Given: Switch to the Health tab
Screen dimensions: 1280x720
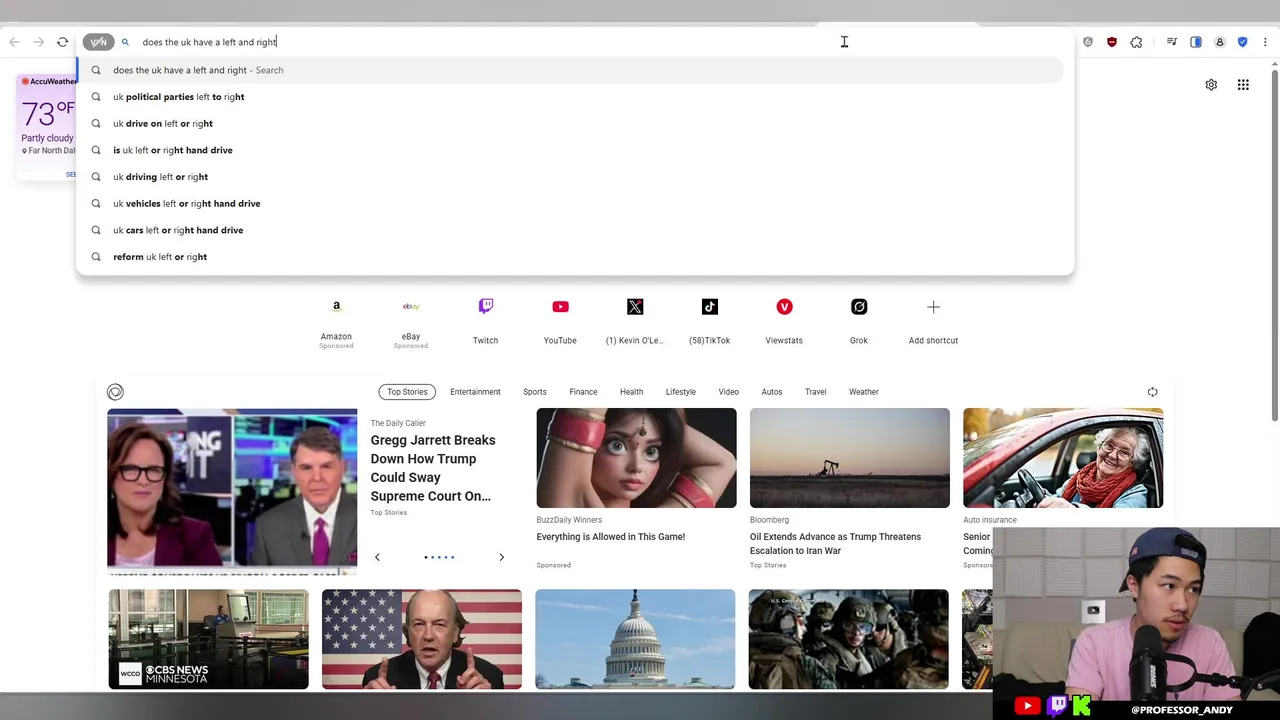Looking at the screenshot, I should point(631,392).
